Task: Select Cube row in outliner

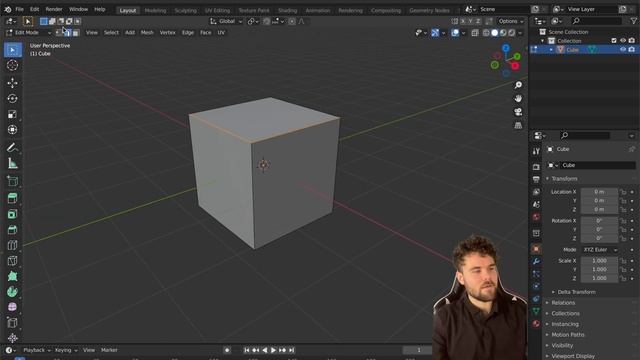Action: click(x=584, y=50)
